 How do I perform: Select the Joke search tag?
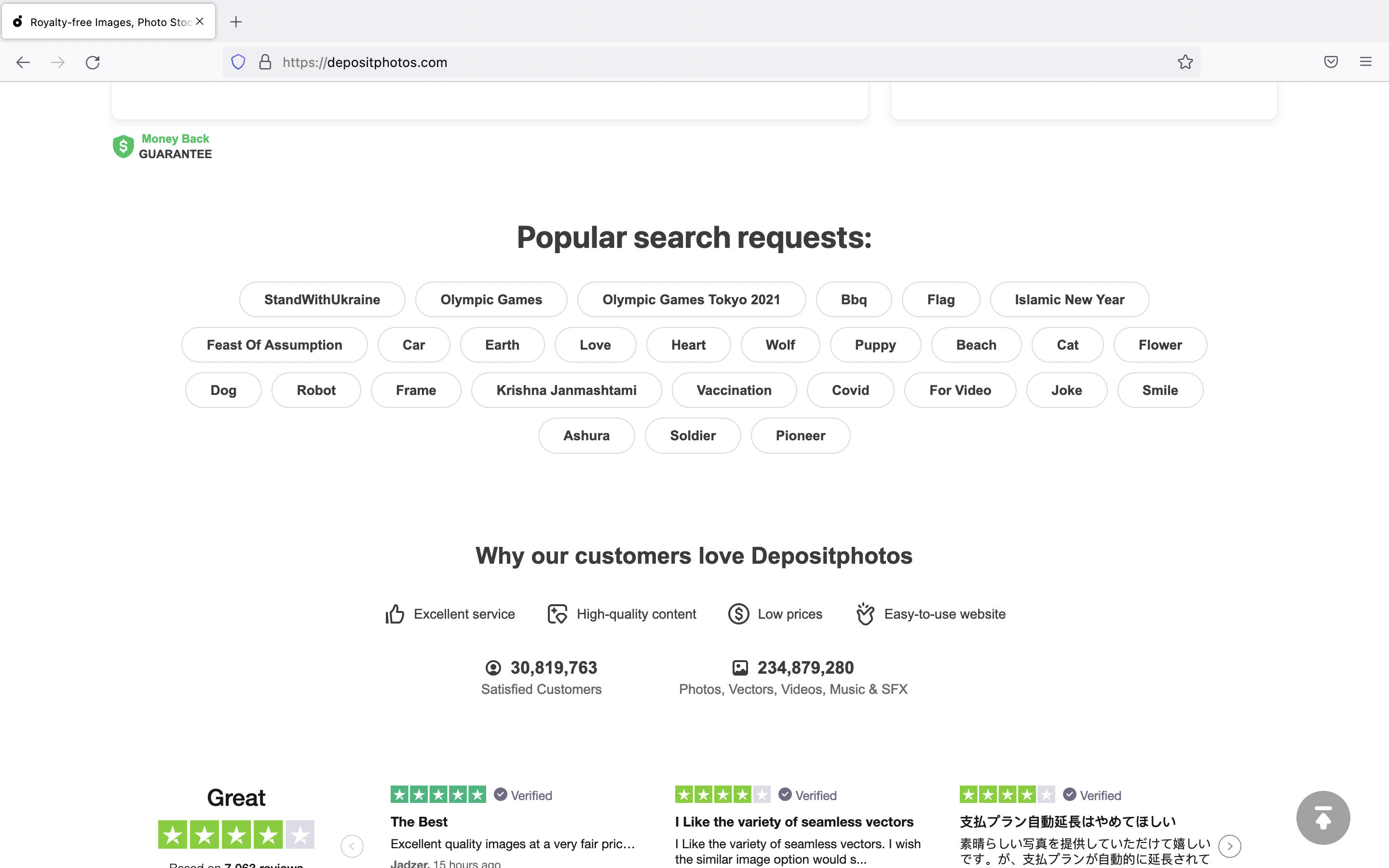(1066, 391)
